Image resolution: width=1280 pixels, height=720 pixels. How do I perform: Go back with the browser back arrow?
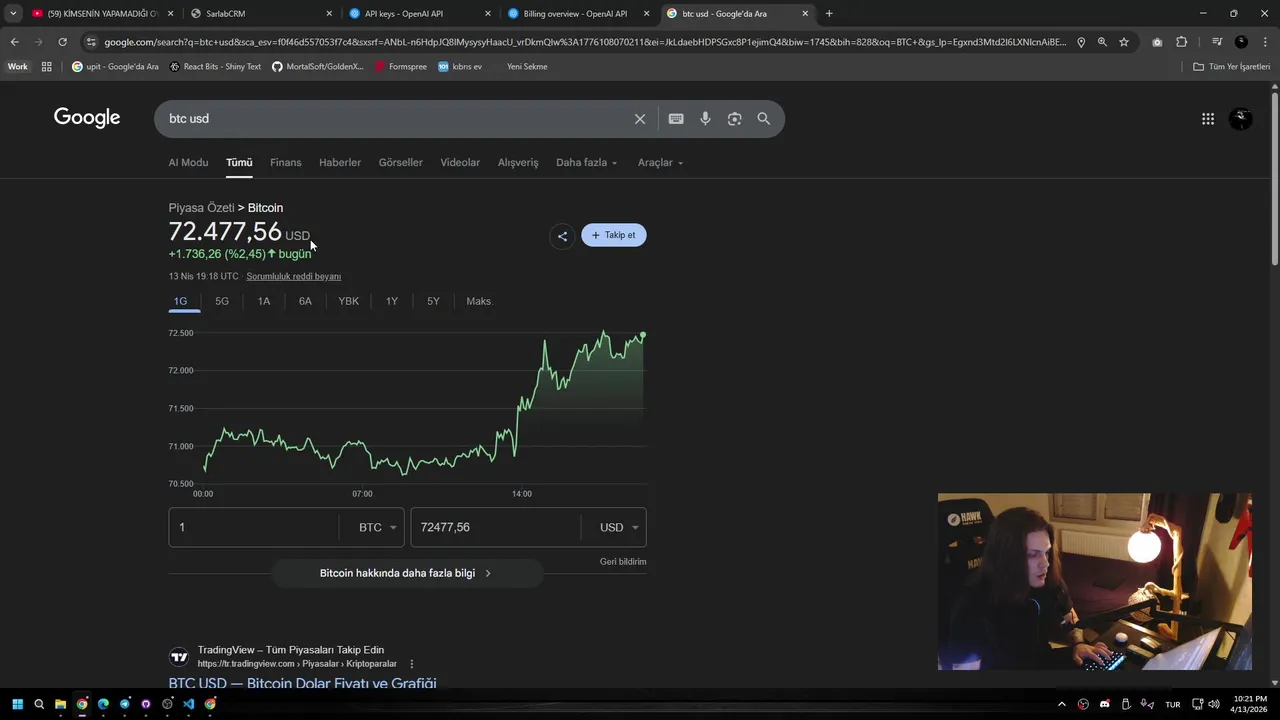(x=14, y=42)
